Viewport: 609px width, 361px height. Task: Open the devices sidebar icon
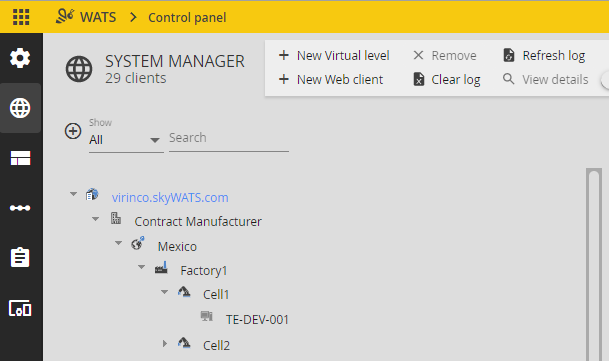tap(20, 308)
